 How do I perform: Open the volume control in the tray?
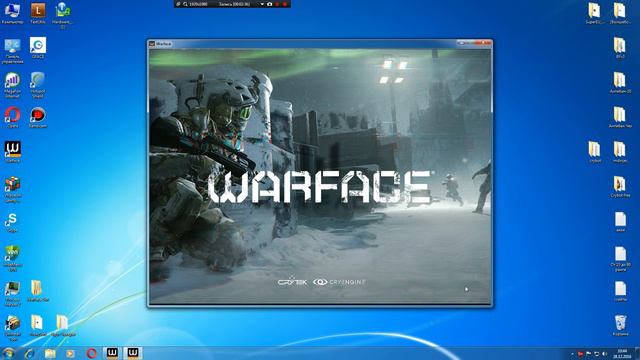[604, 354]
